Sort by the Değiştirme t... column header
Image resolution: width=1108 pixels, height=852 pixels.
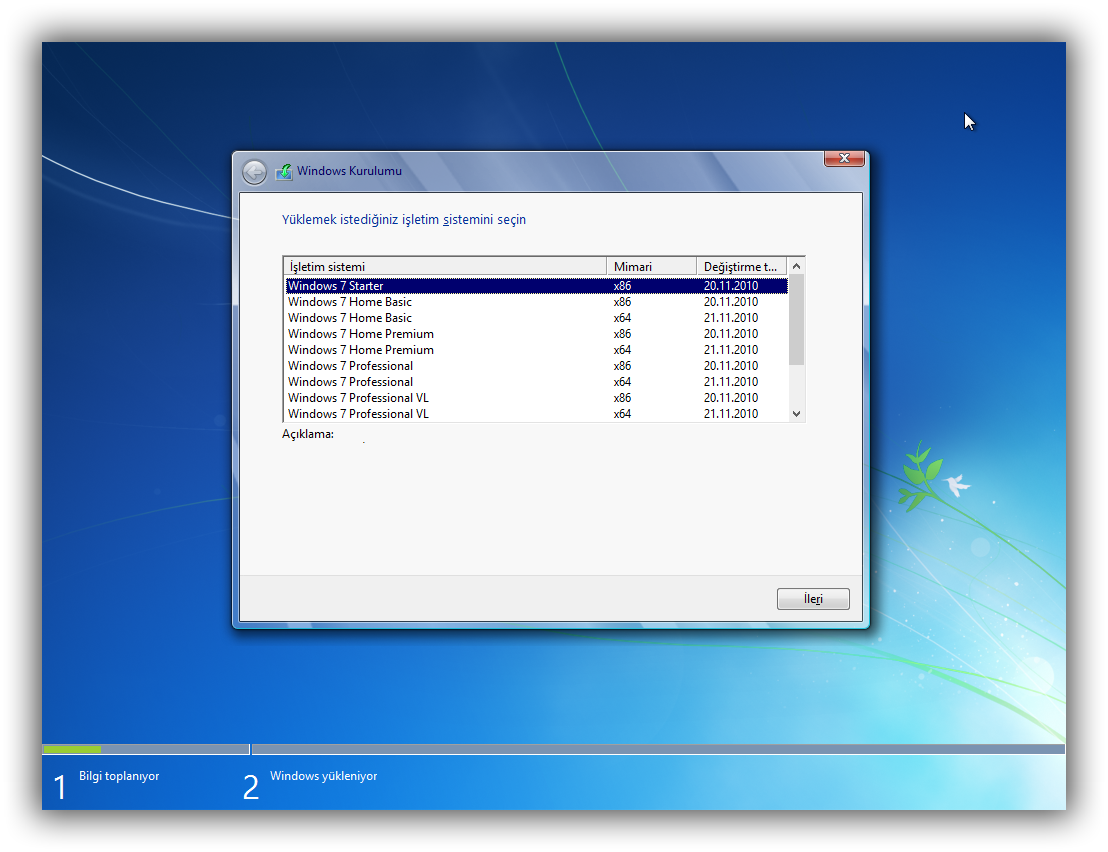(741, 266)
